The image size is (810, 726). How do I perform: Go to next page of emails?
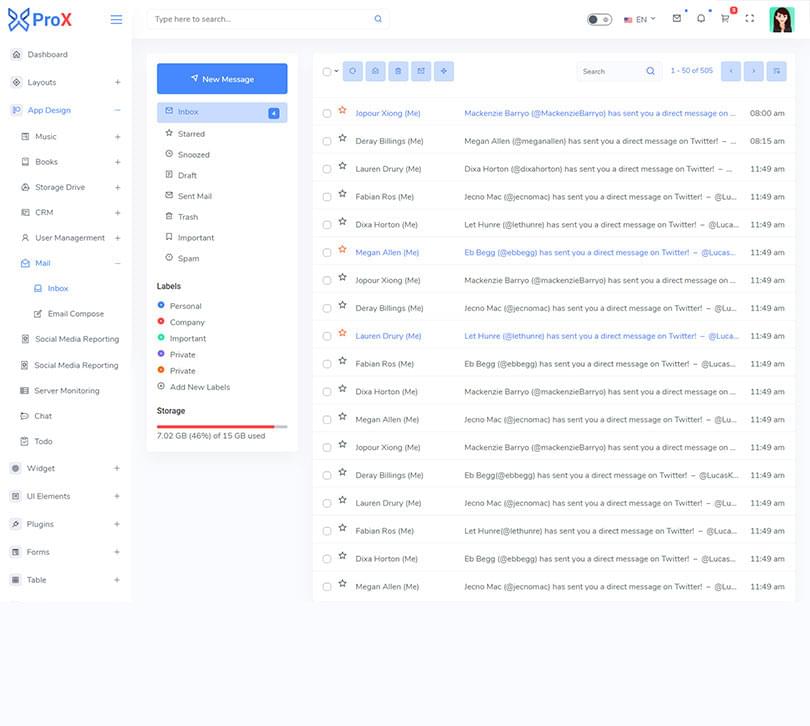pyautogui.click(x=753, y=71)
